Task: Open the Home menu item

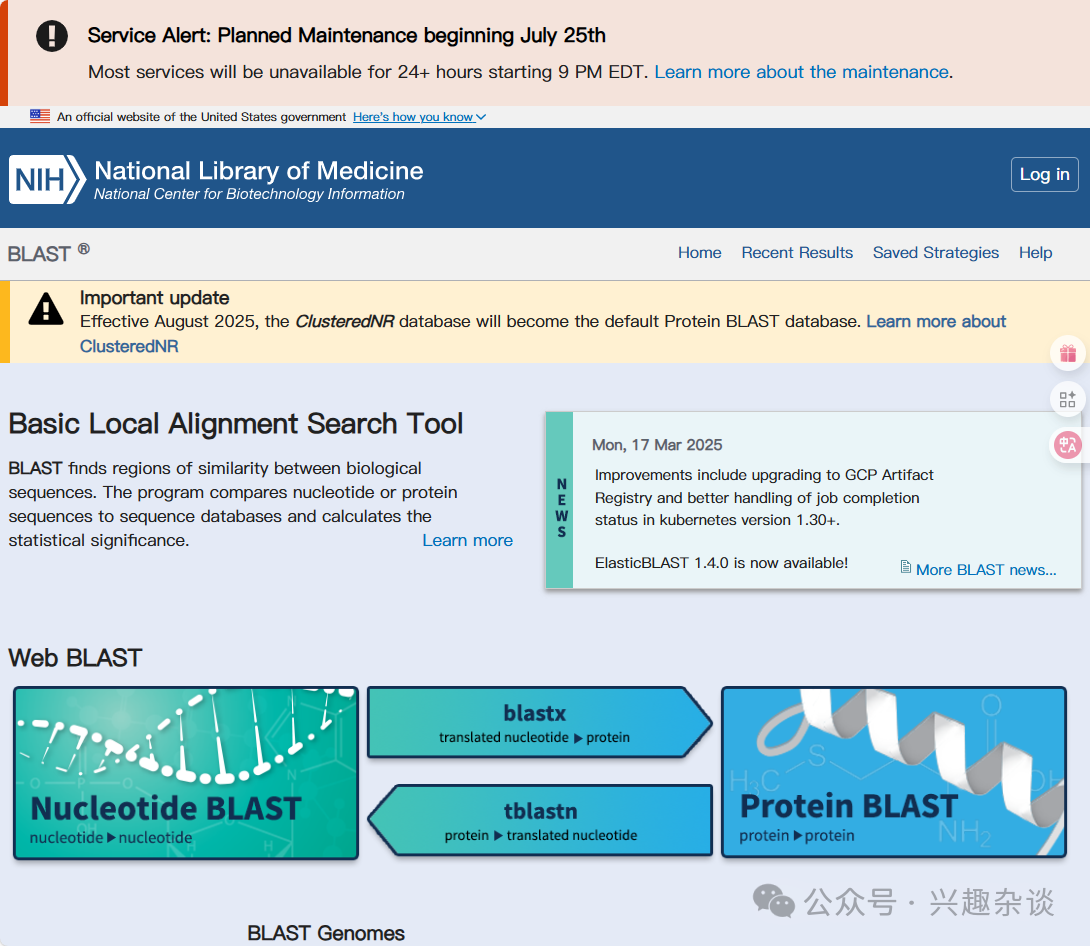Action: [699, 253]
